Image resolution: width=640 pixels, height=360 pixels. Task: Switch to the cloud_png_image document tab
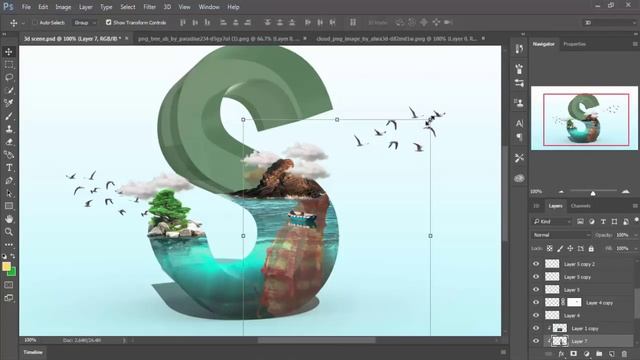397,38
